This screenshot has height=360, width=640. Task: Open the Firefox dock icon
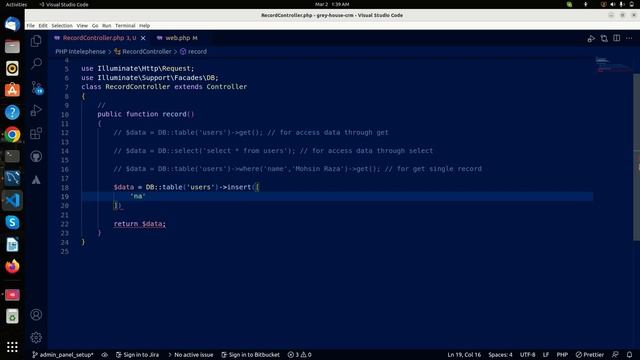12,266
